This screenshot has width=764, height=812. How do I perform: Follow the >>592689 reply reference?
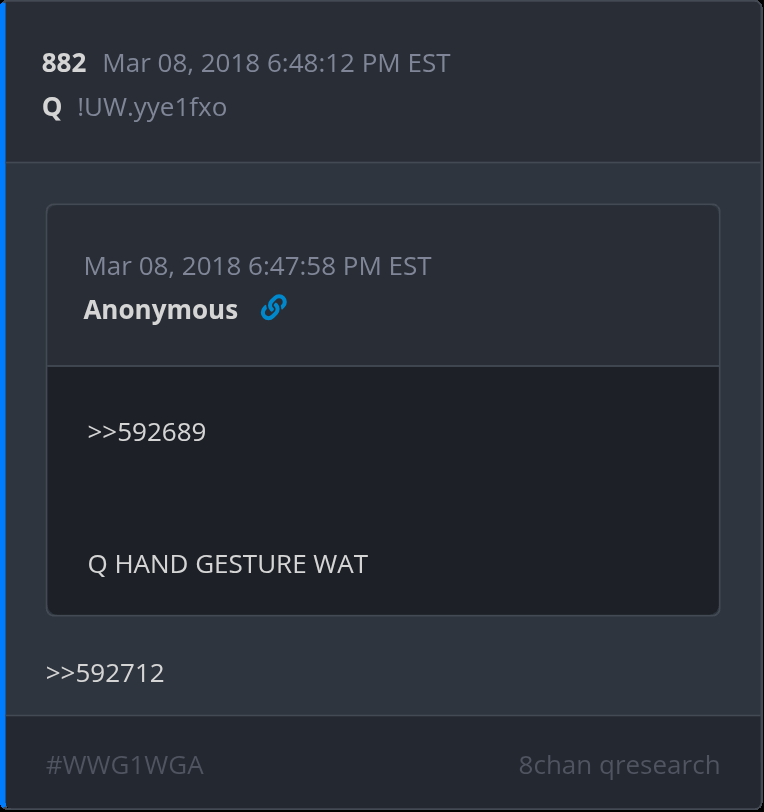[147, 432]
